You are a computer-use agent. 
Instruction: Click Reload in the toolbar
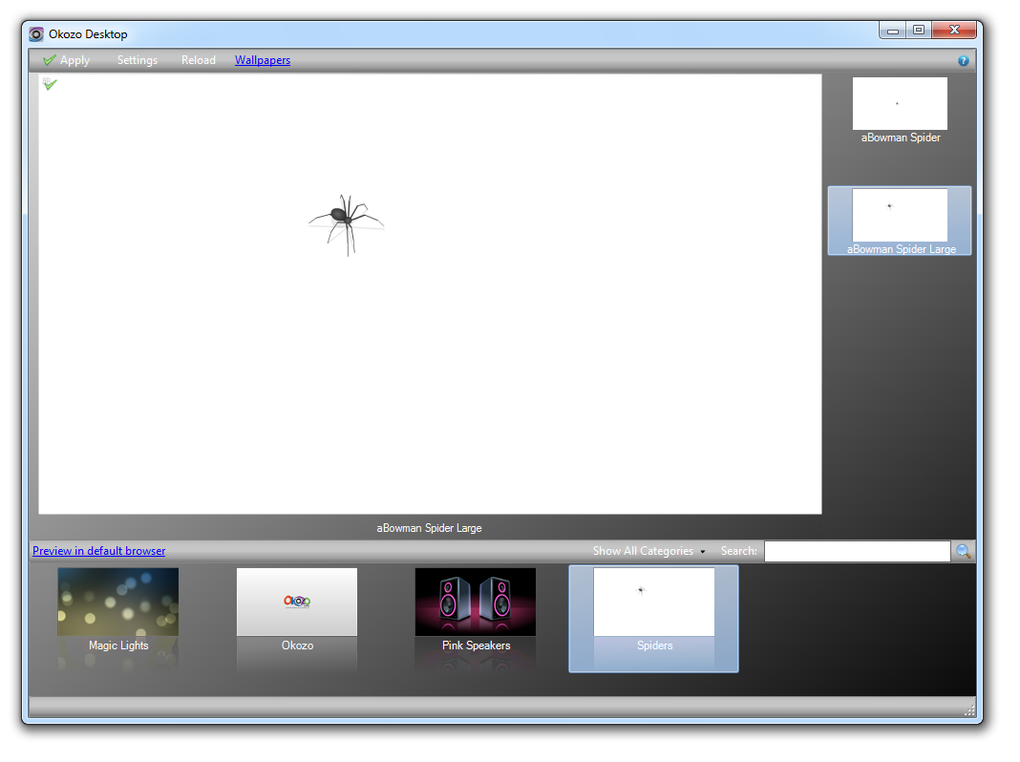[198, 61]
